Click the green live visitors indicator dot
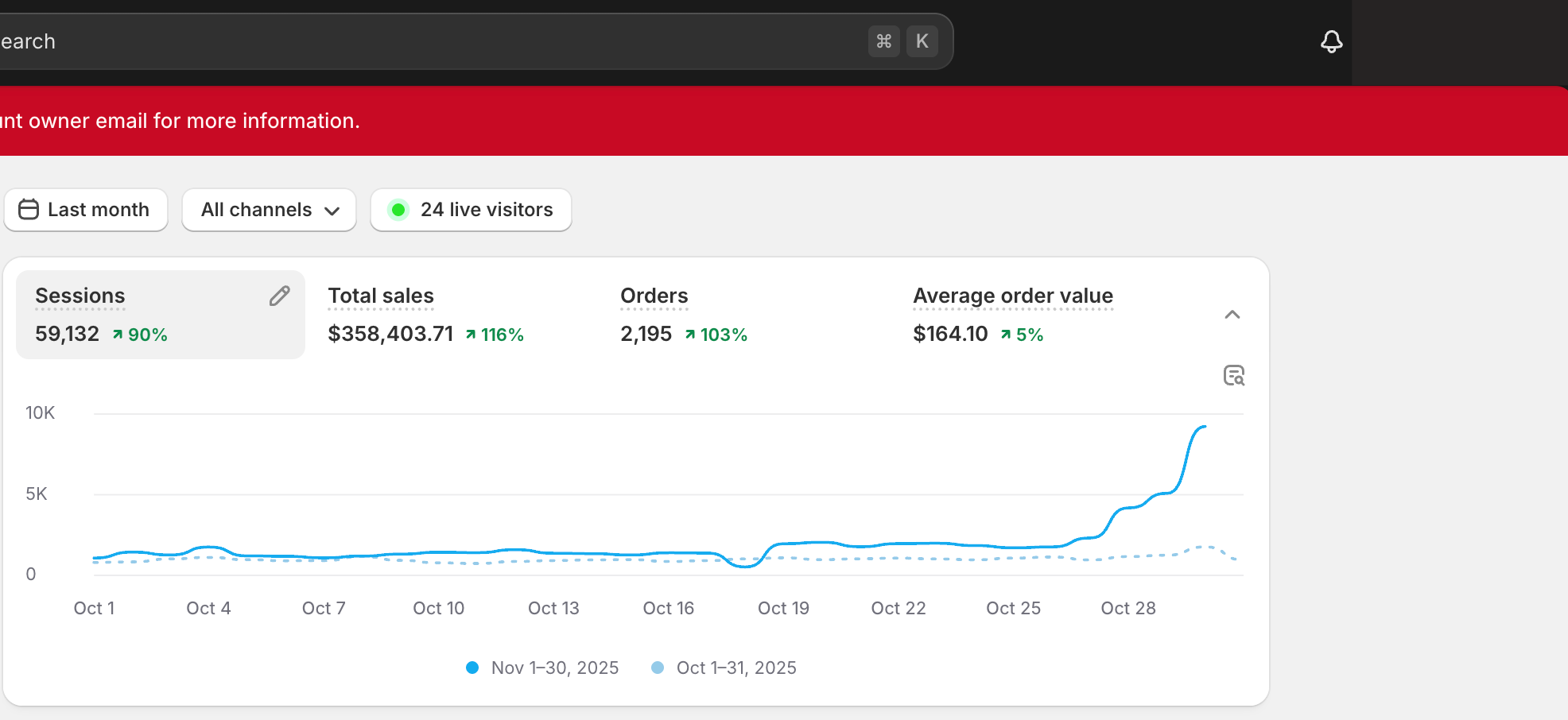1568x720 pixels. [398, 210]
